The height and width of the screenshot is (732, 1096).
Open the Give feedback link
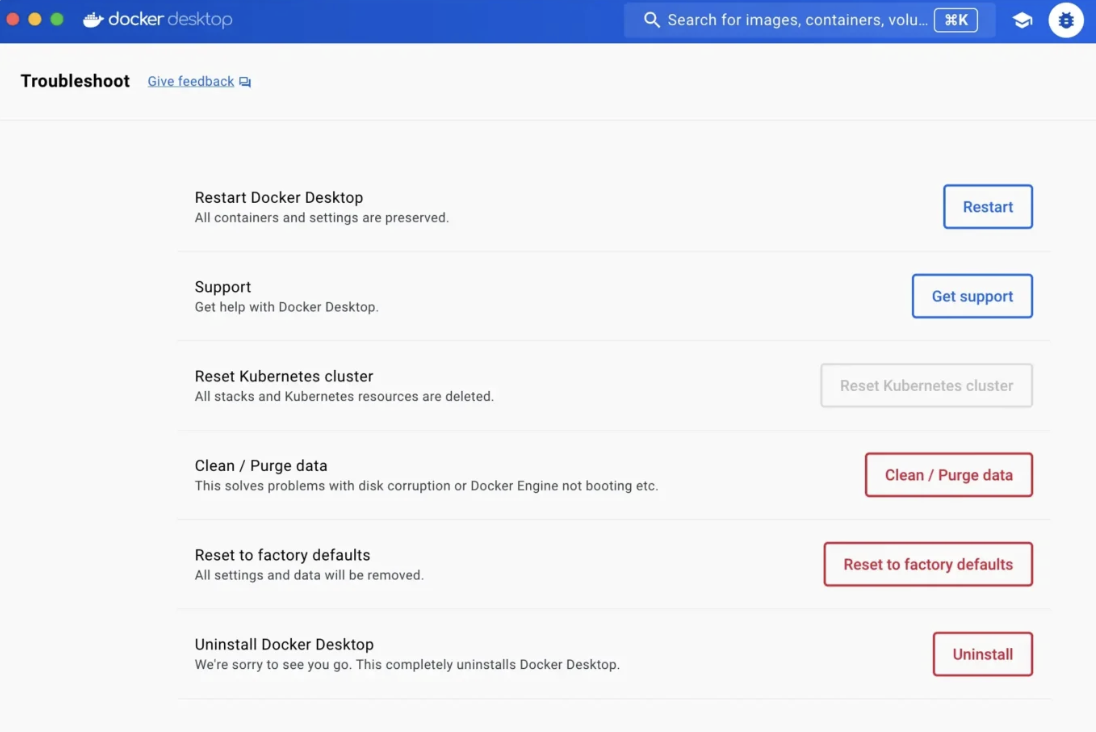(x=191, y=81)
